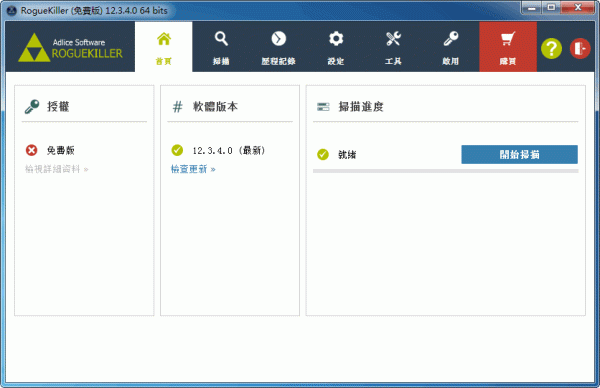This screenshot has height=388, width=600.
Task: Start scan with the 開始掃描 button
Action: click(x=519, y=154)
